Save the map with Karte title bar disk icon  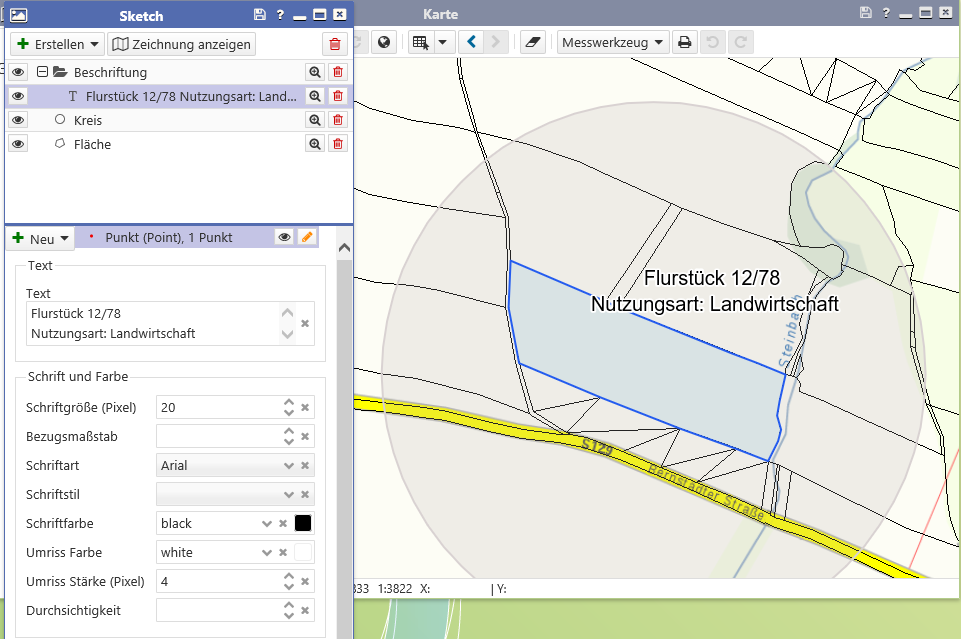[x=865, y=13]
